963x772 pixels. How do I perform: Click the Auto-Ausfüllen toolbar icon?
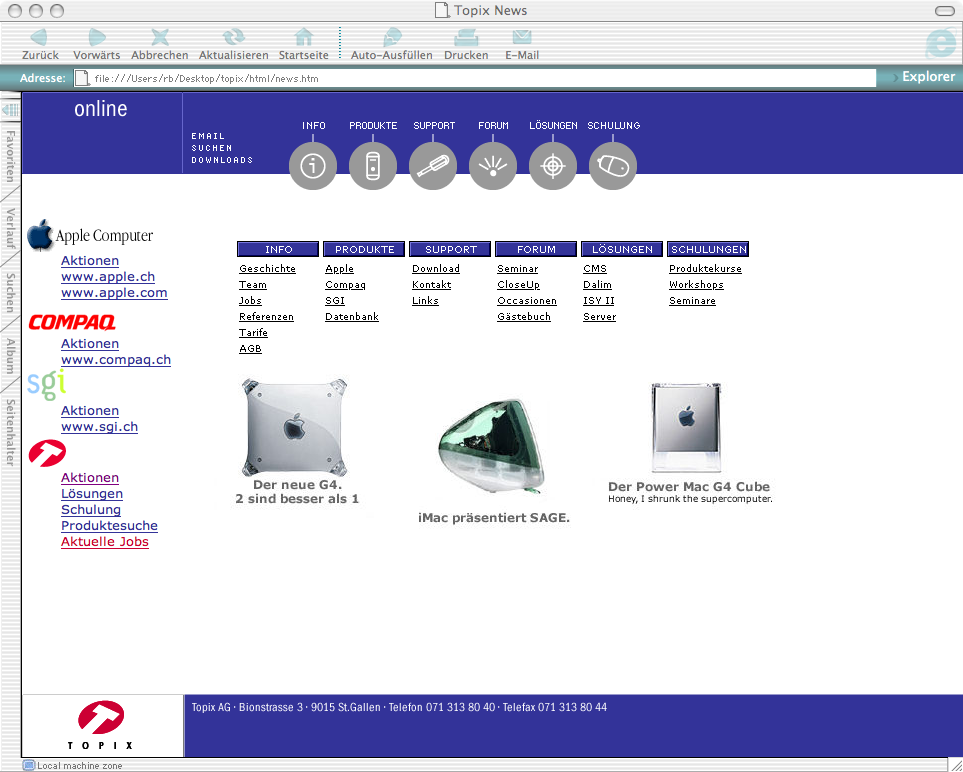[x=392, y=37]
